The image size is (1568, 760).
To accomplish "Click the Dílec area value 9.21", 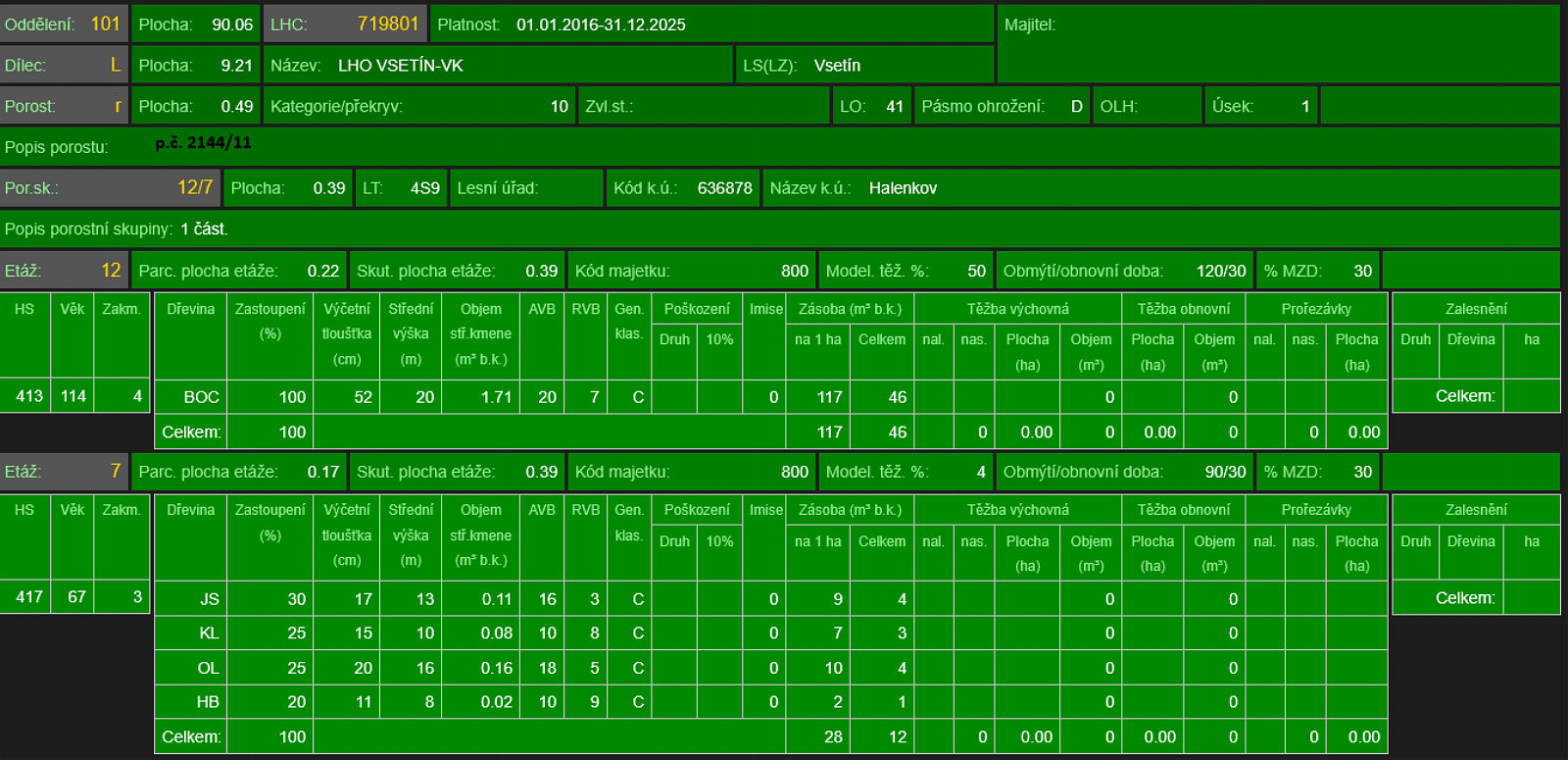I will [236, 66].
